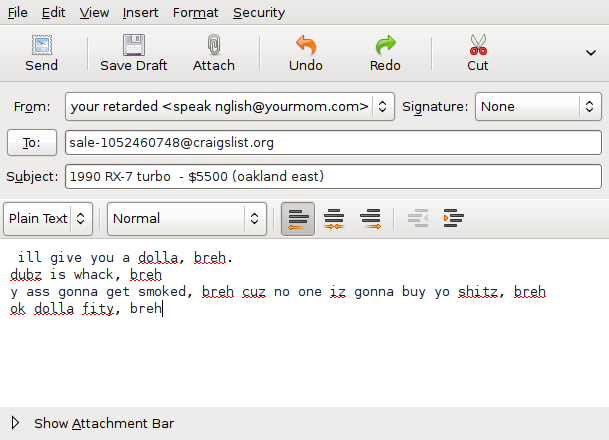Decrease indent of paragraph

[418, 218]
